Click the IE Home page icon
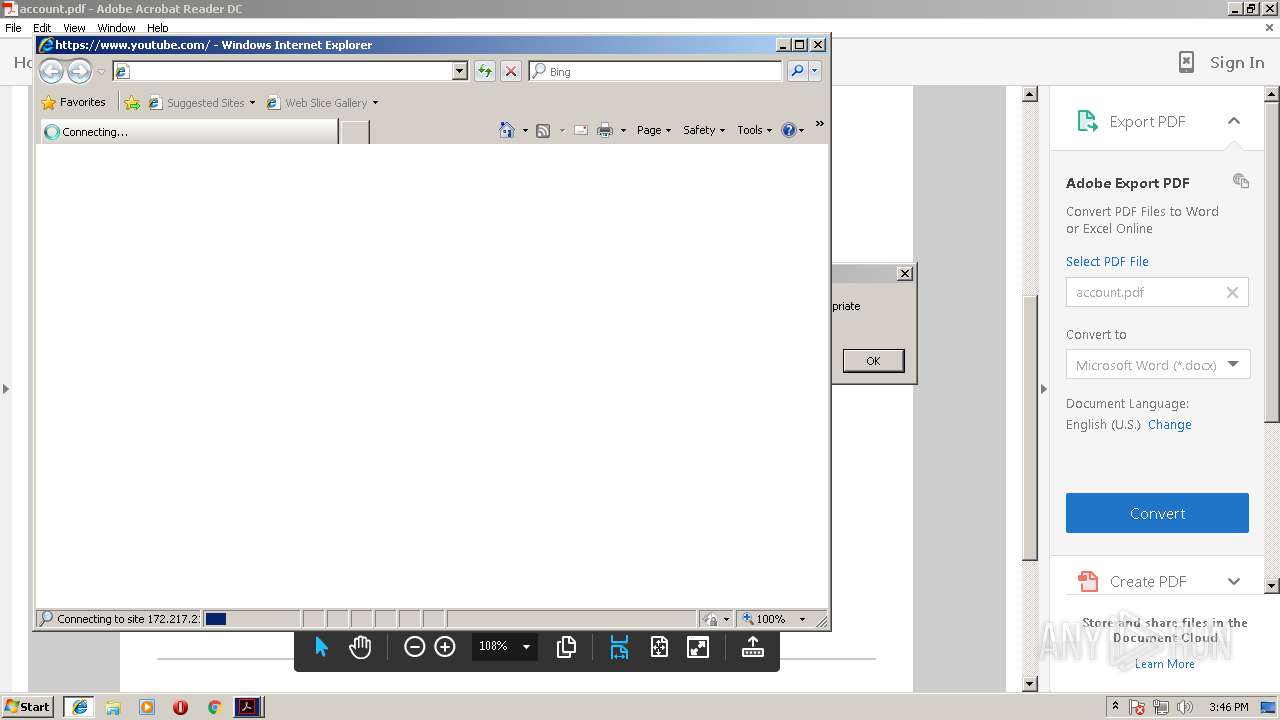The image size is (1280, 720). coord(507,130)
